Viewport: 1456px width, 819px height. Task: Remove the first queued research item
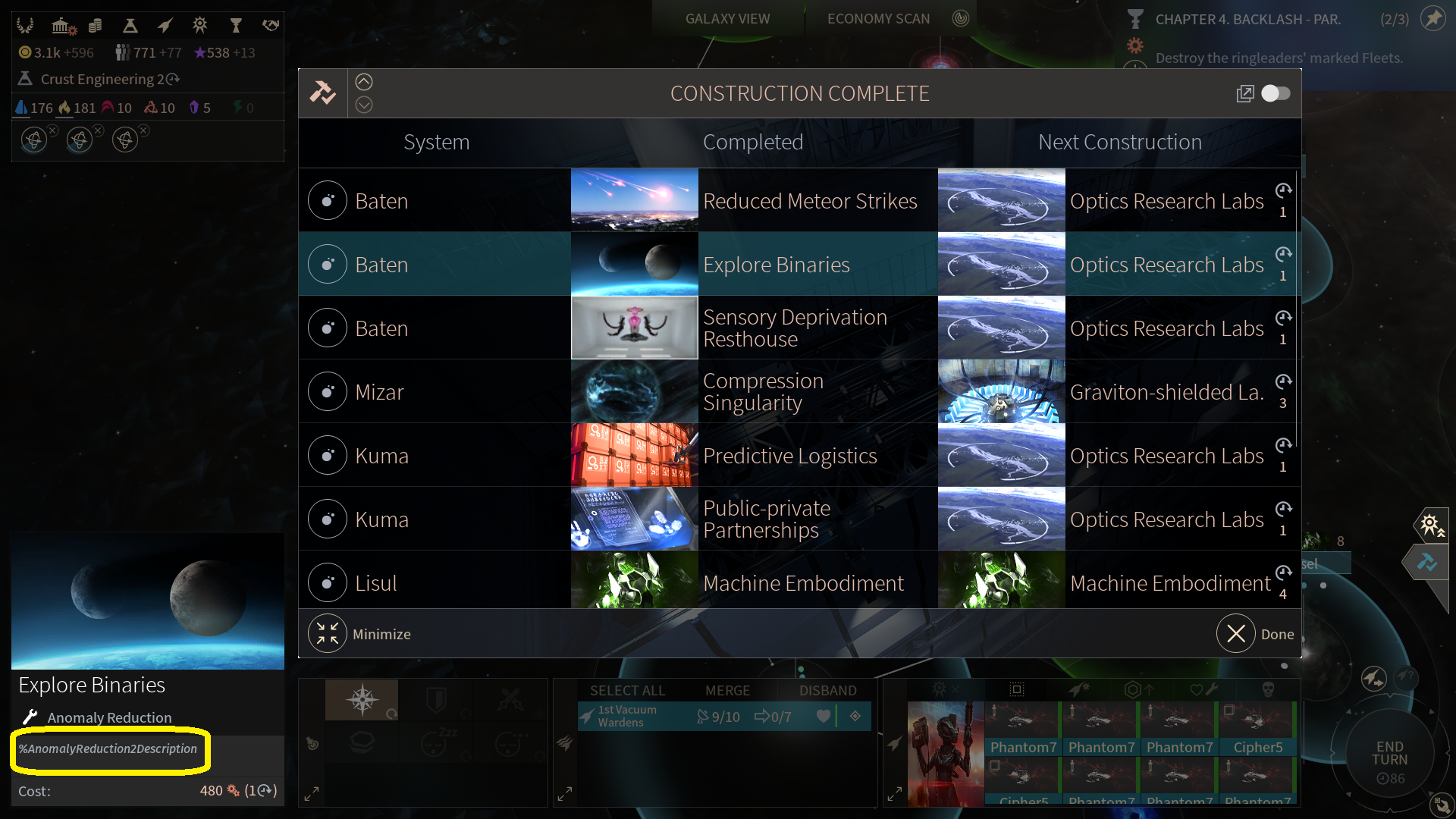(x=53, y=130)
